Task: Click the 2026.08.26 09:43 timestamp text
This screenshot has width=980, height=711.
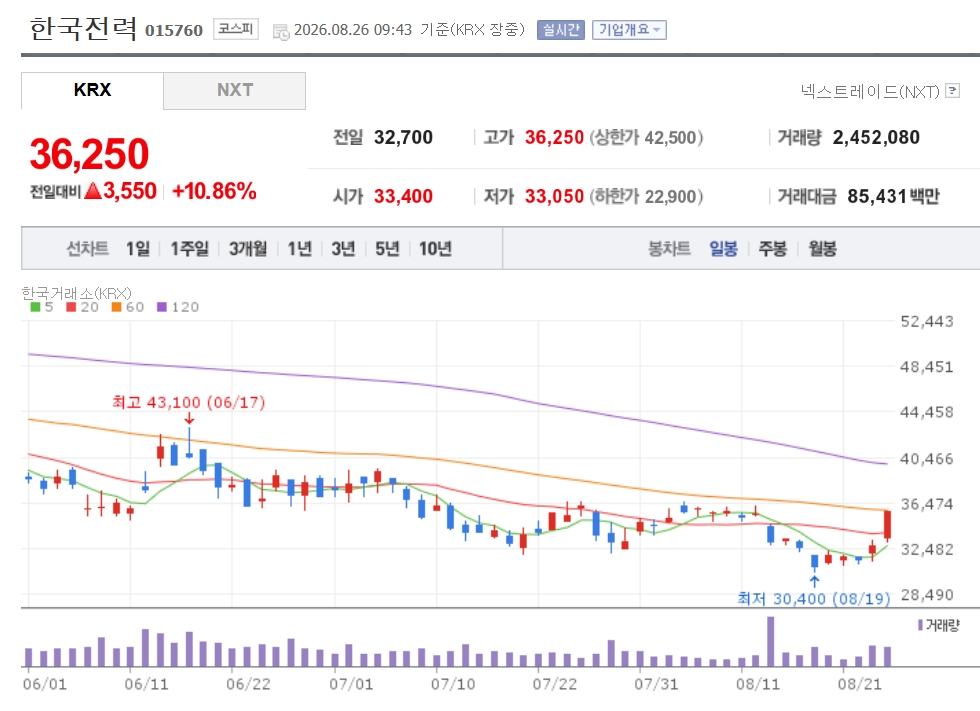Action: click(353, 30)
